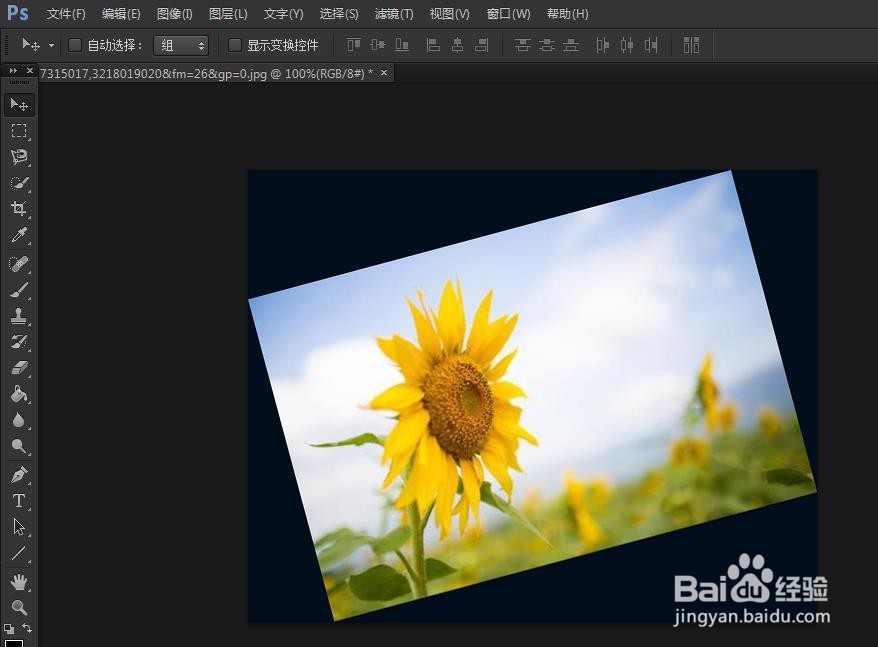The height and width of the screenshot is (647, 878).
Task: Click align left edges icon
Action: tap(433, 45)
